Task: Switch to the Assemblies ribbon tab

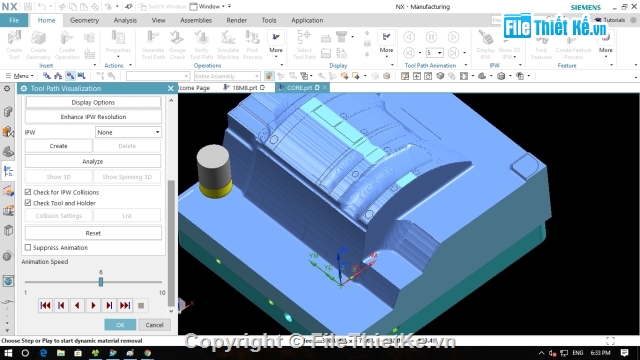Action: (196, 20)
